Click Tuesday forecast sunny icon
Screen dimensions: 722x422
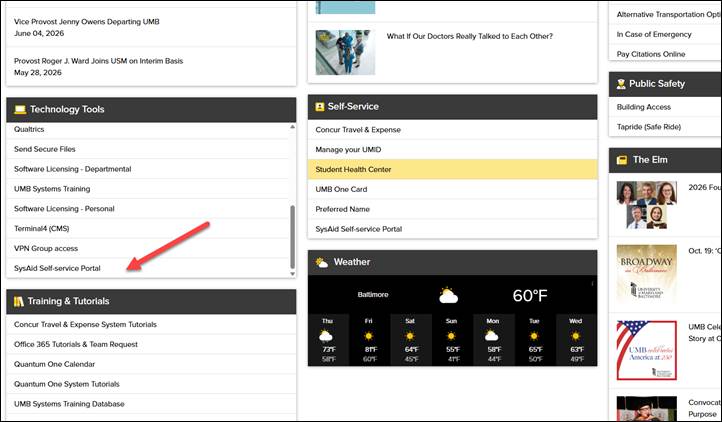click(x=534, y=336)
